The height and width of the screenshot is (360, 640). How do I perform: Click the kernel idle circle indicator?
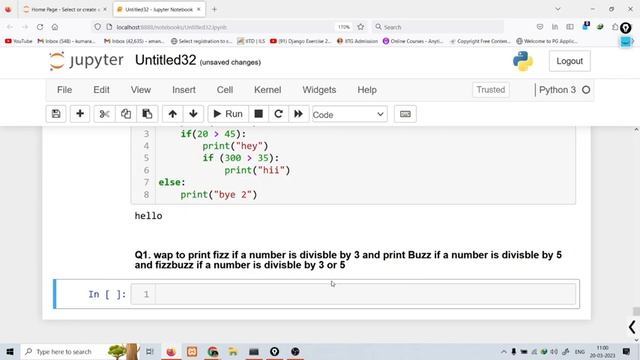point(586,90)
